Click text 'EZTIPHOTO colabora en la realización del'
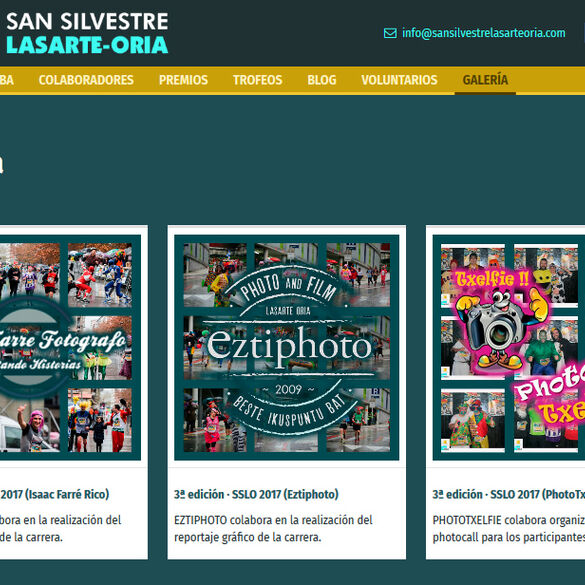 click(273, 520)
